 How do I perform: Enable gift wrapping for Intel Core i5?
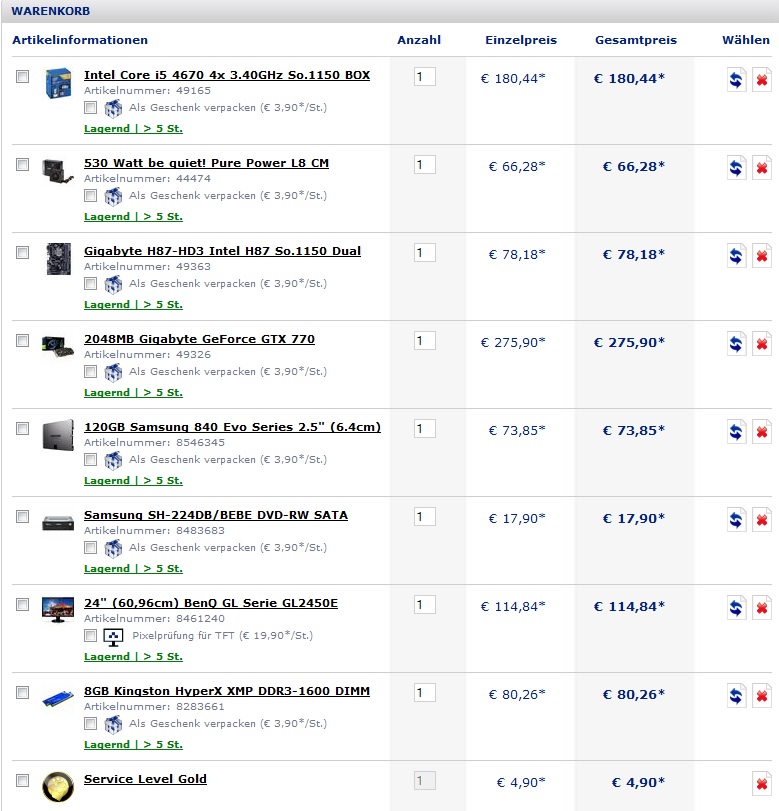pos(91,108)
